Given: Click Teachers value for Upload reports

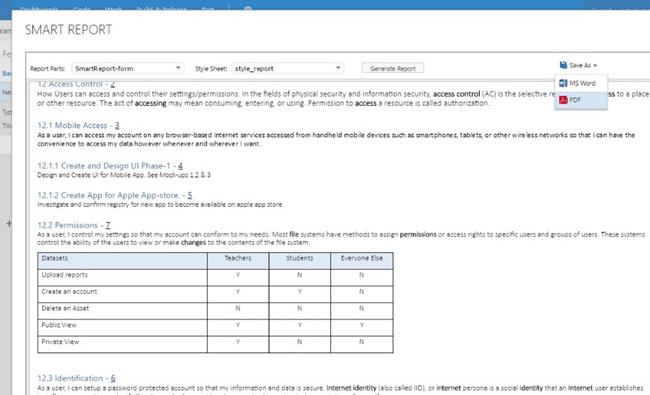Looking at the screenshot, I should coord(238,275).
